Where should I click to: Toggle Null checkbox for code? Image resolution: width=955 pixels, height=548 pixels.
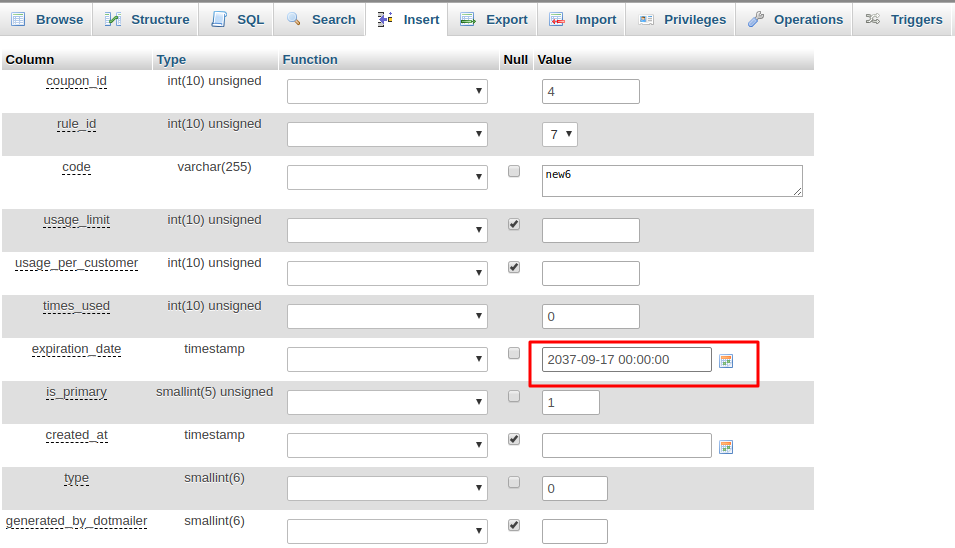514,171
